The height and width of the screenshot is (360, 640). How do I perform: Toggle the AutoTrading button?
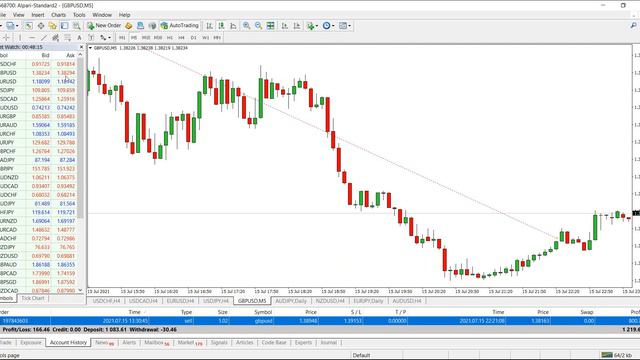pyautogui.click(x=180, y=26)
